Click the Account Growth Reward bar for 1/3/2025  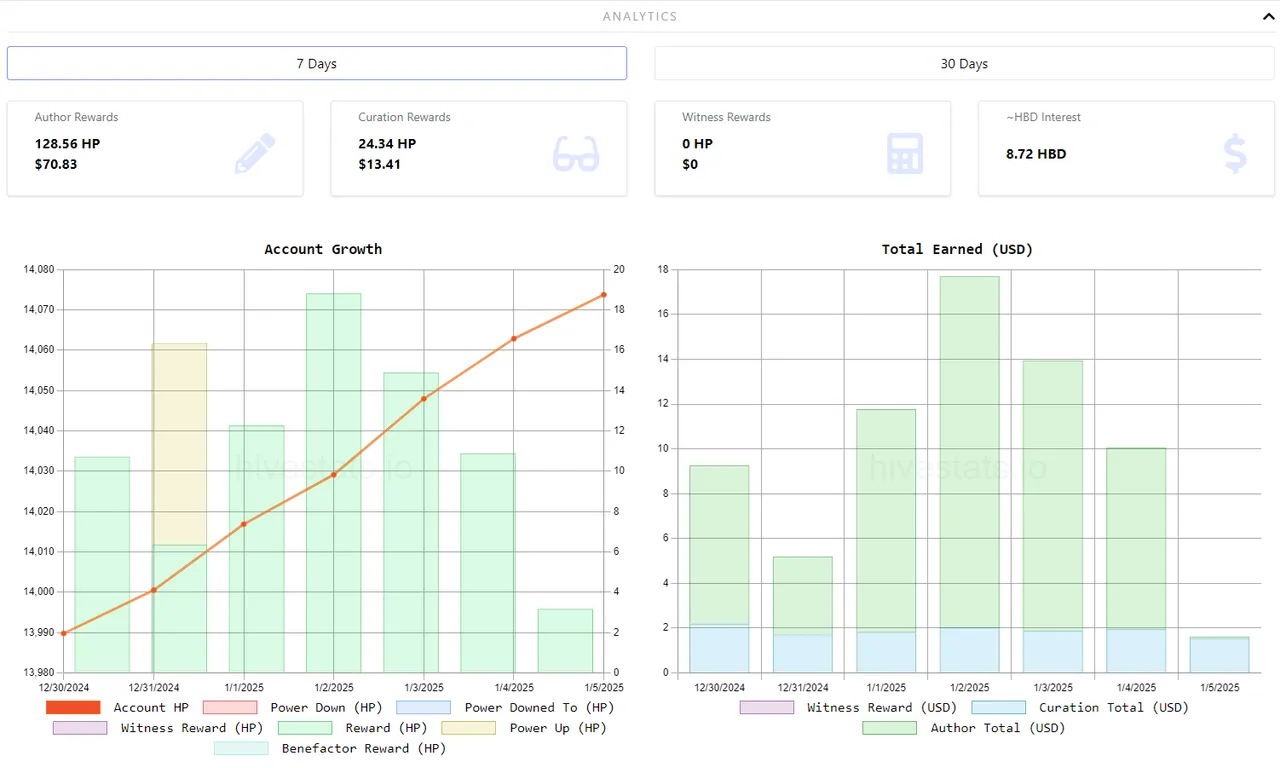click(411, 522)
